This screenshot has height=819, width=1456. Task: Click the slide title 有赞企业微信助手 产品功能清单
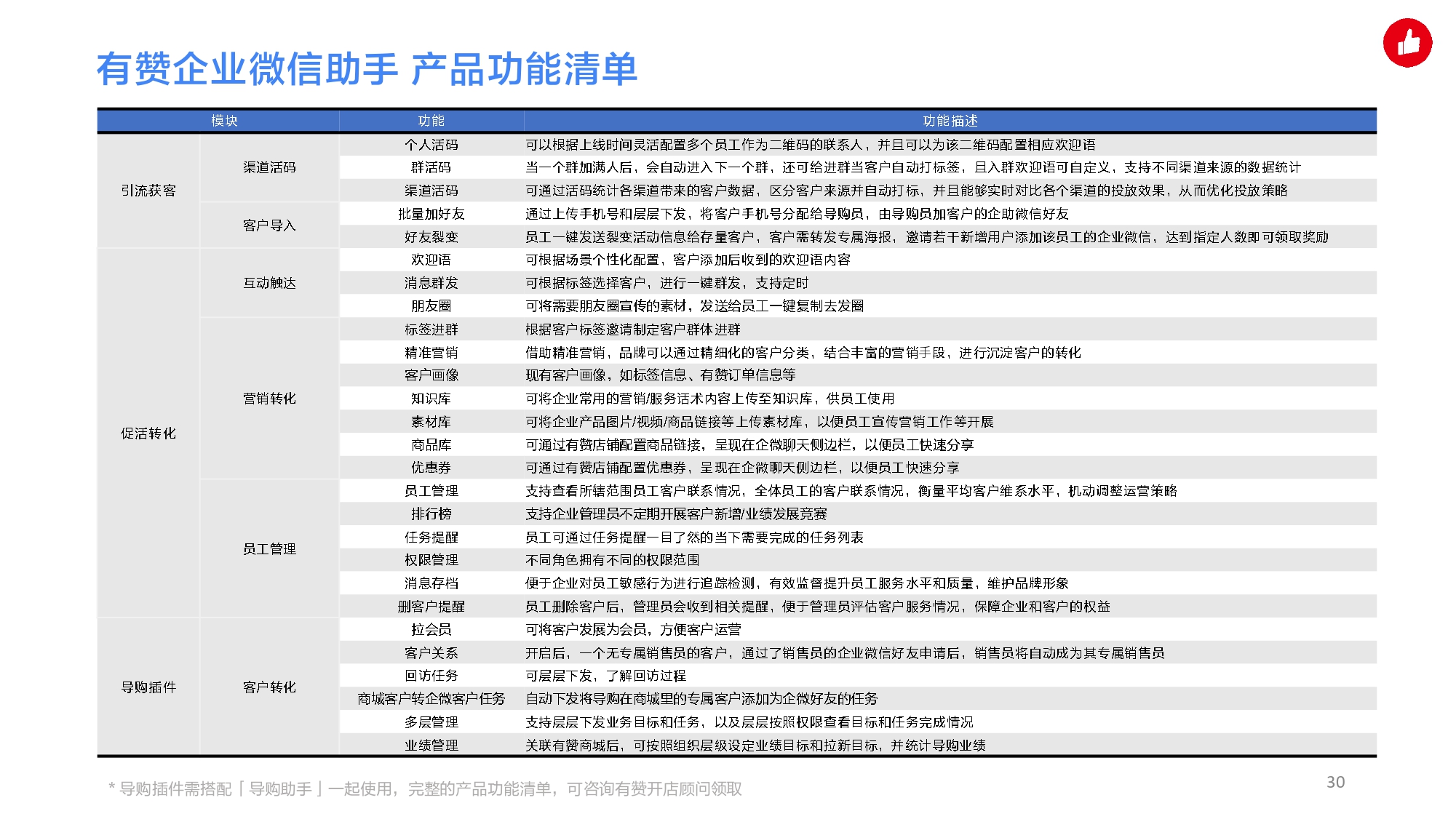click(x=367, y=69)
